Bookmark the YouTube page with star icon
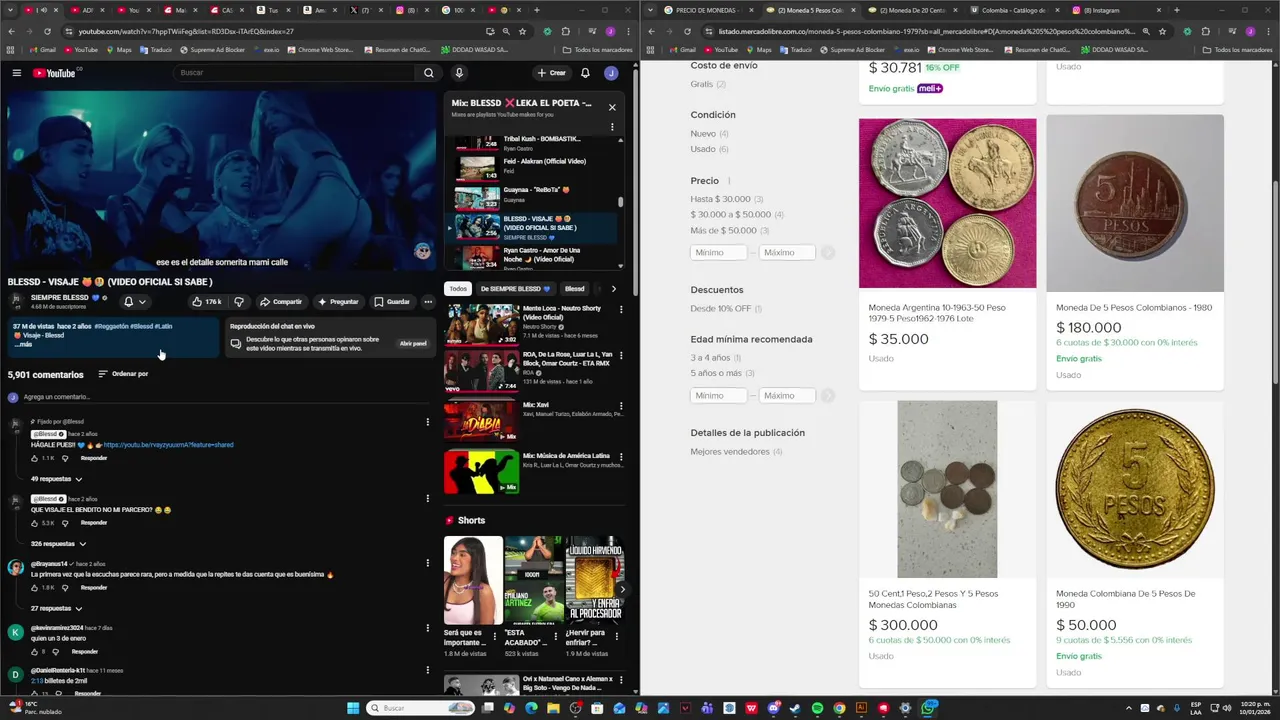The width and height of the screenshot is (1280, 720). (523, 31)
